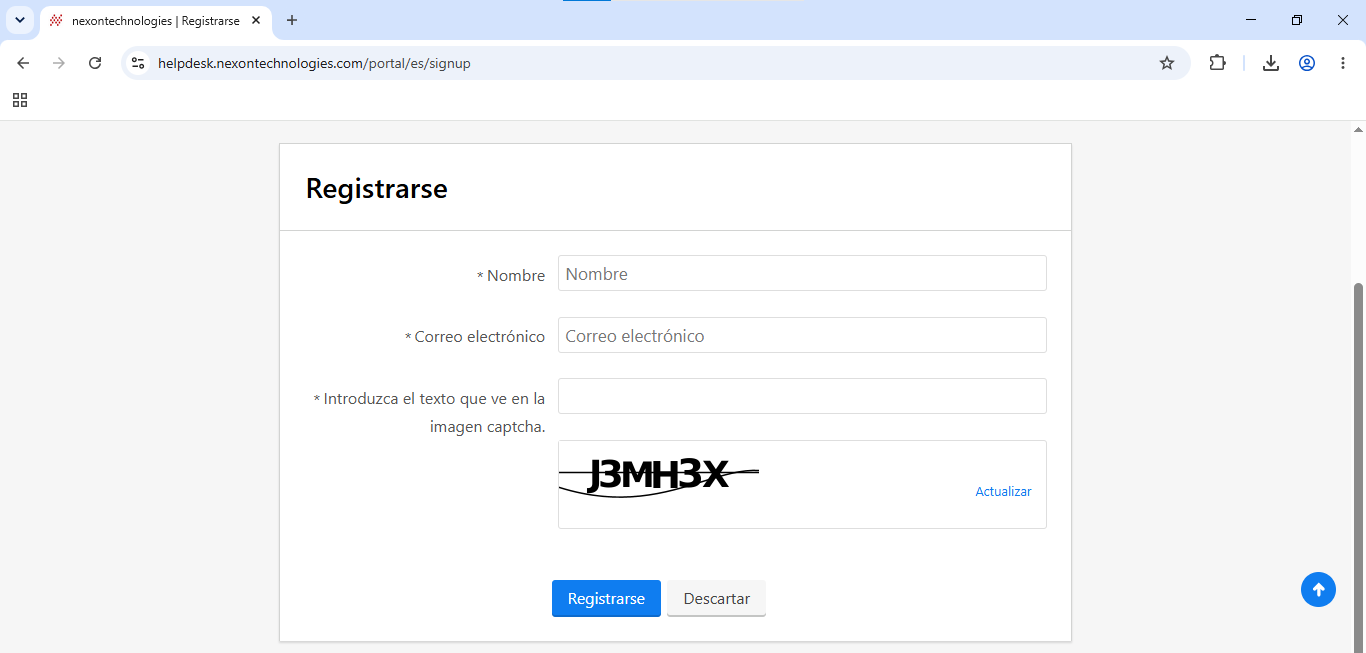This screenshot has height=653, width=1366.
Task: Open Chrome three-dot menu
Action: [x=1343, y=63]
